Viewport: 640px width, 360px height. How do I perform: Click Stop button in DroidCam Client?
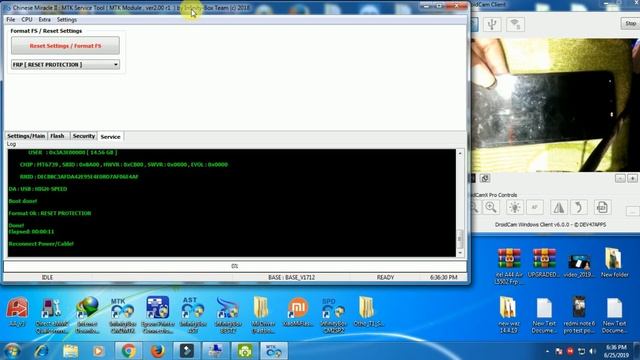tap(630, 24)
